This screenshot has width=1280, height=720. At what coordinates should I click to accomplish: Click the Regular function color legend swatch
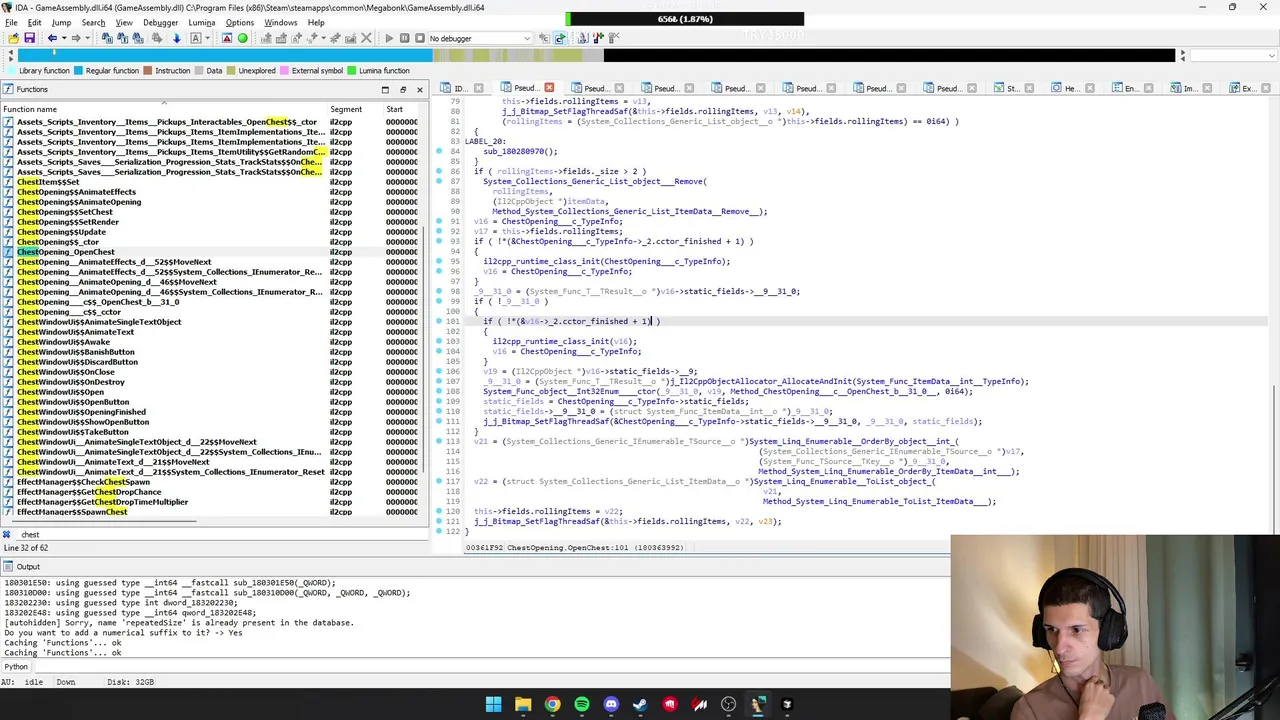click(79, 71)
